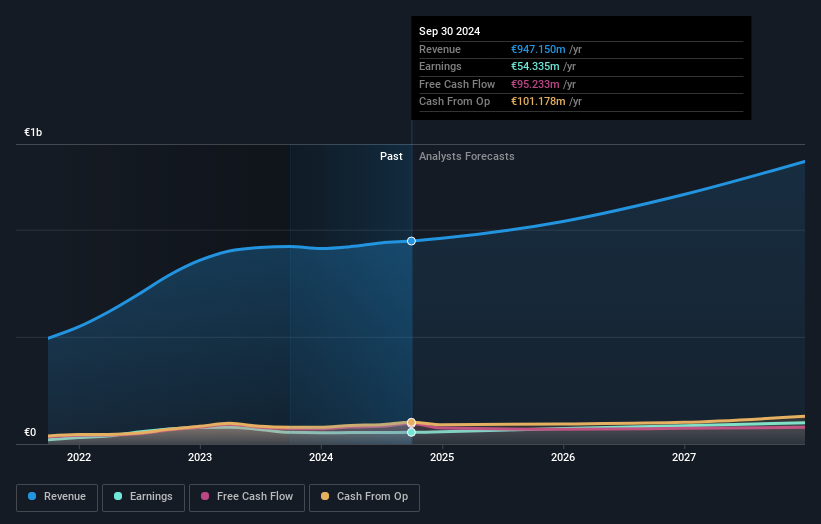Click the Earnings row label in tooltip
Image resolution: width=821 pixels, height=524 pixels.
440,66
